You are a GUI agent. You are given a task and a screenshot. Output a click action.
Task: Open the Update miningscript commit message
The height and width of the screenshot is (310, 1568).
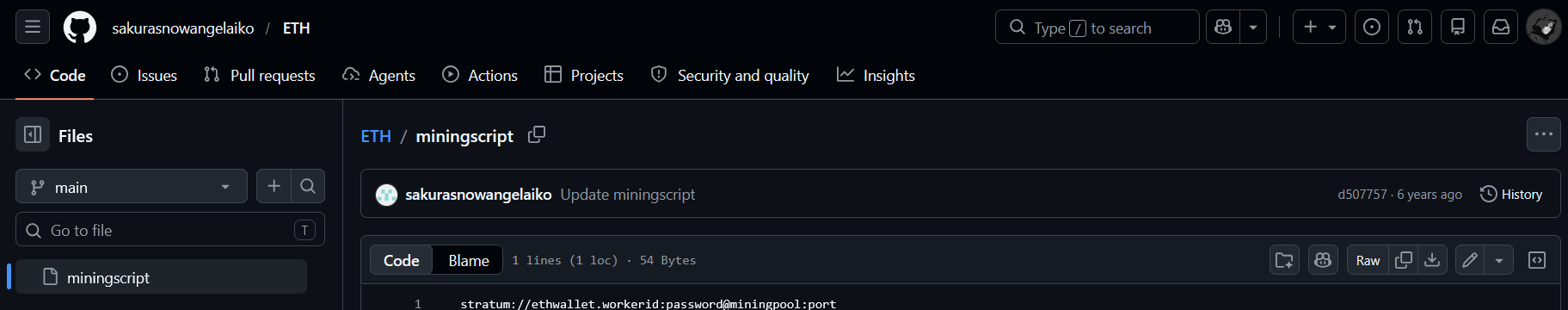click(x=628, y=195)
